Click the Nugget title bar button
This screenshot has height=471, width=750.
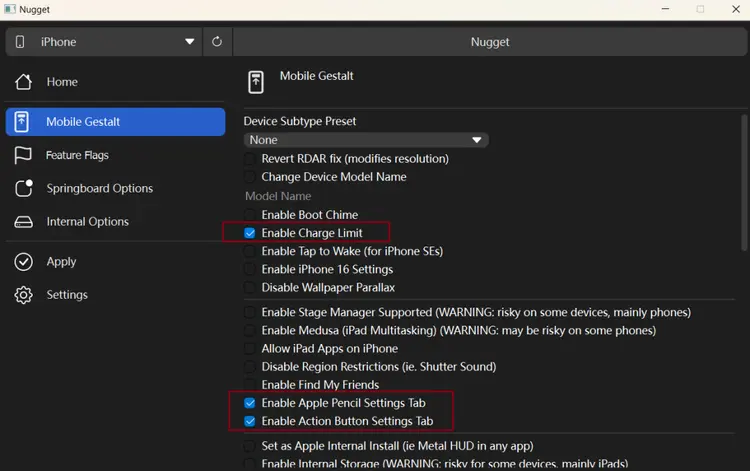489,42
